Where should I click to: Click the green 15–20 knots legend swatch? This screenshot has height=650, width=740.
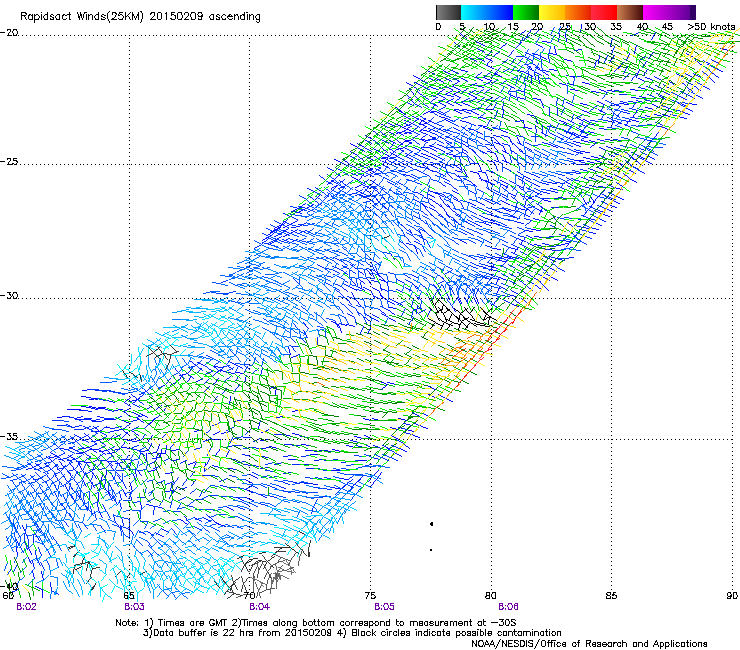pyautogui.click(x=526, y=12)
